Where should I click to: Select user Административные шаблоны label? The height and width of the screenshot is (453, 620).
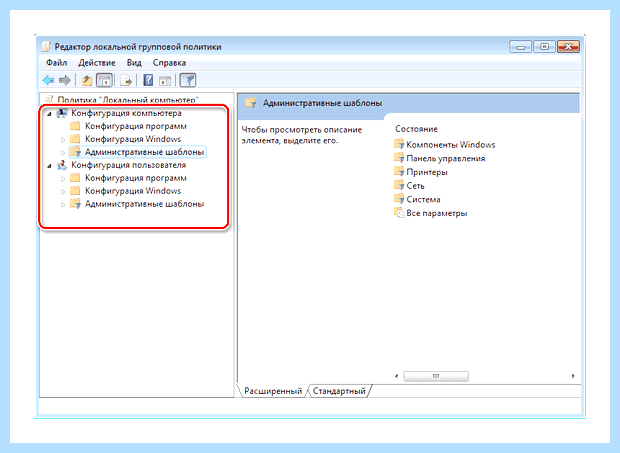[144, 204]
